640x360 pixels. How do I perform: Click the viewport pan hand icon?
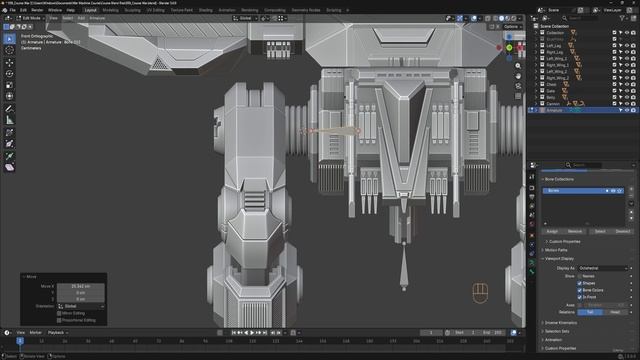(518, 76)
